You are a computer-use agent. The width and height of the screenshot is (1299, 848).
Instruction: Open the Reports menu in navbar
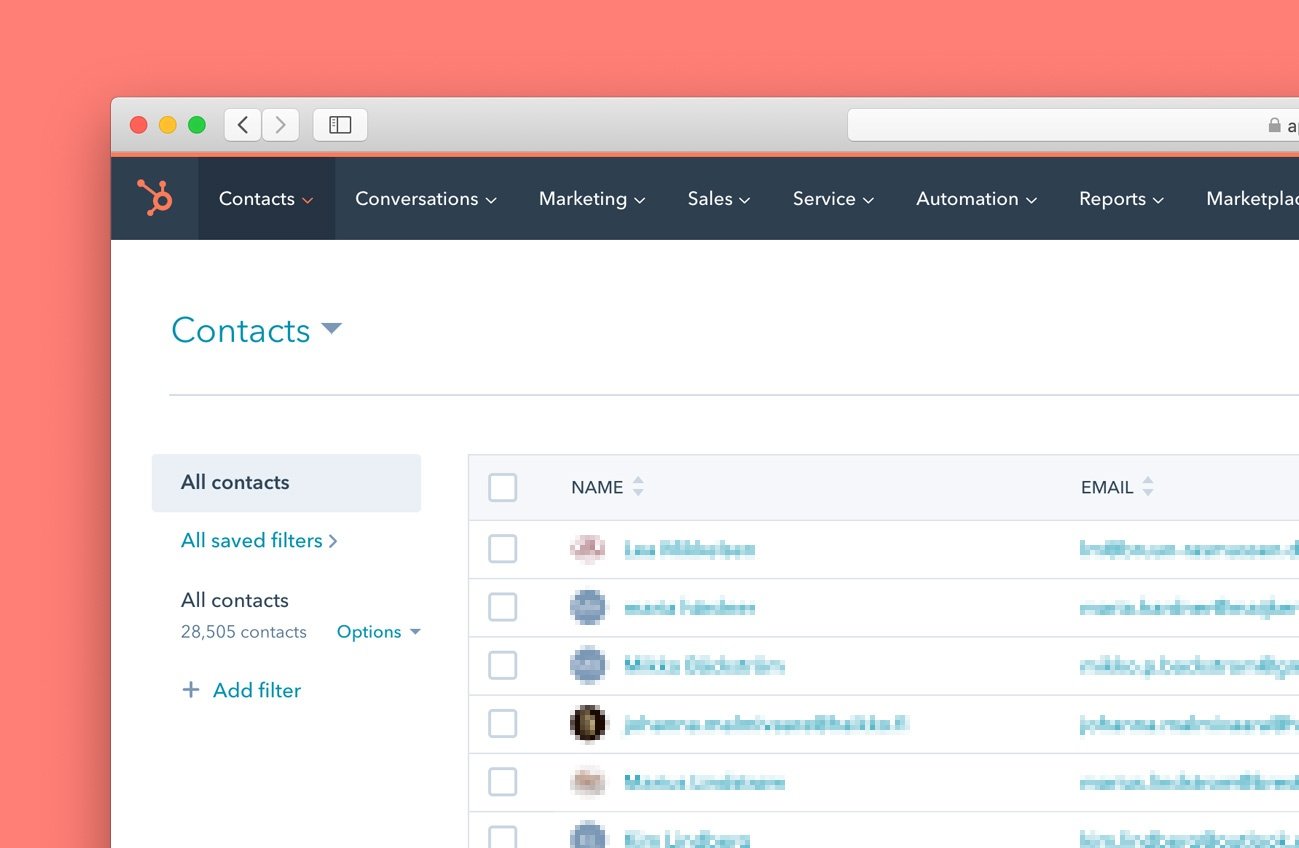pyautogui.click(x=1121, y=199)
